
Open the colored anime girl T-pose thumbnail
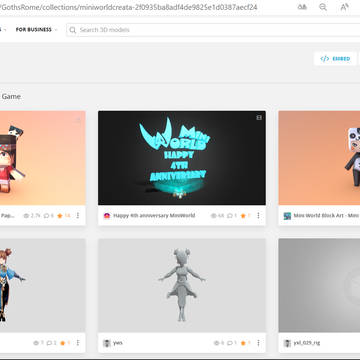[x=43, y=285]
